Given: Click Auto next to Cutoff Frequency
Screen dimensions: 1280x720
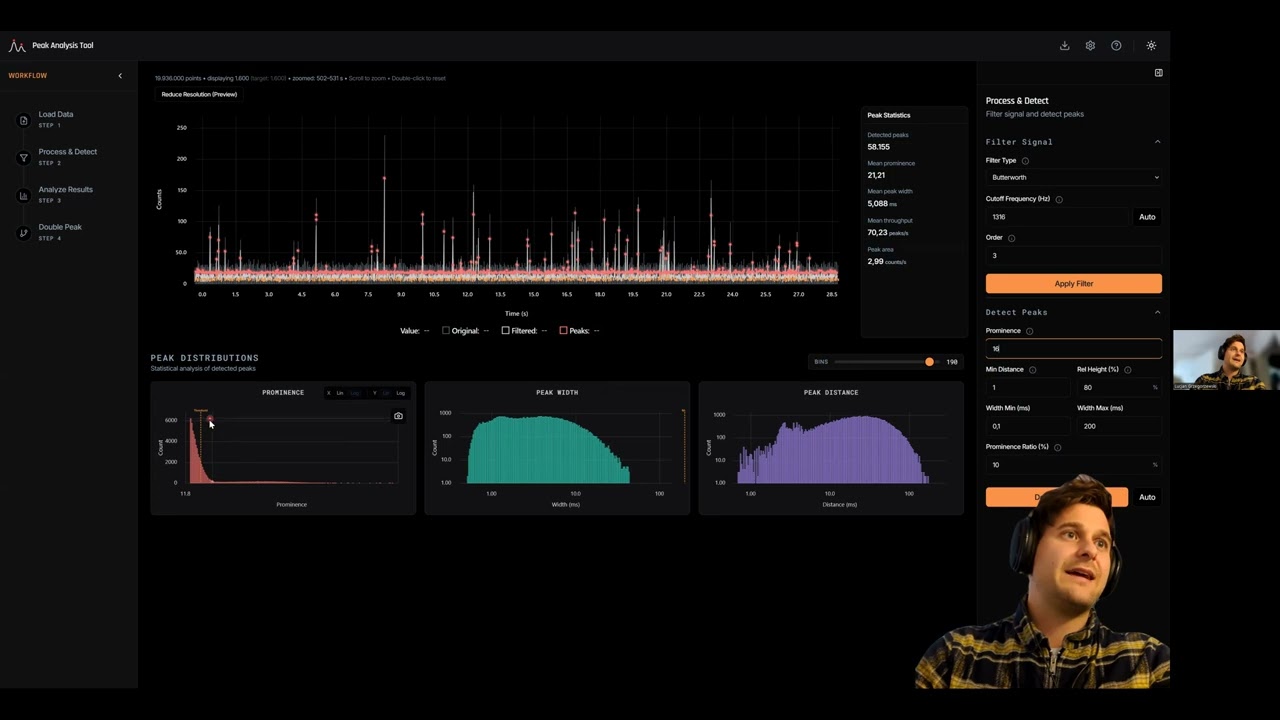Looking at the screenshot, I should [x=1147, y=217].
